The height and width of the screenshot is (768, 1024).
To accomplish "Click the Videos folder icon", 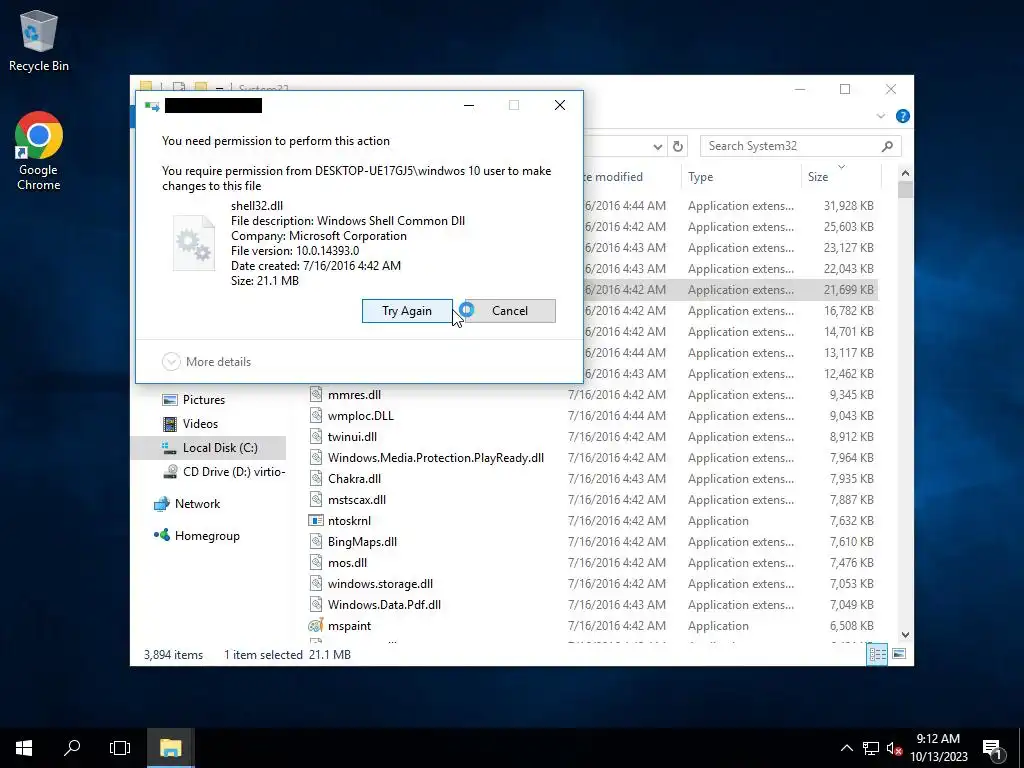I will [170, 424].
